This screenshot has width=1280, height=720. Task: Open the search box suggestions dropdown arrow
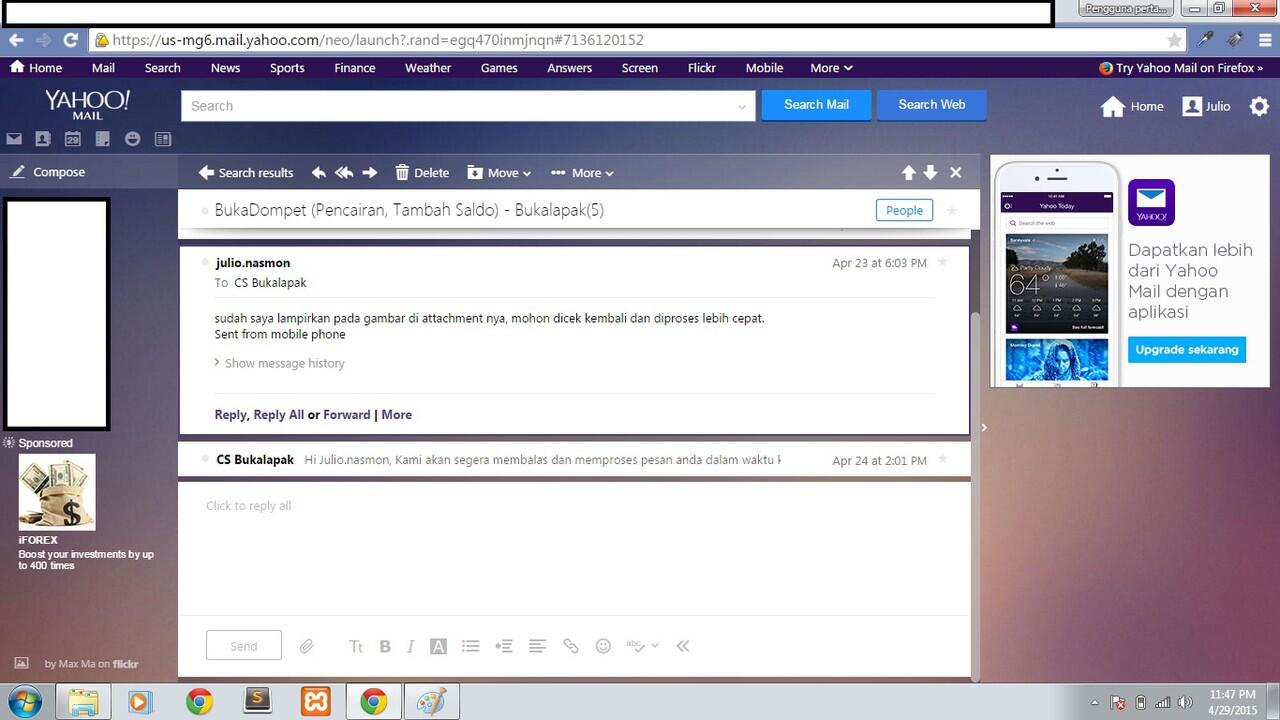[742, 106]
